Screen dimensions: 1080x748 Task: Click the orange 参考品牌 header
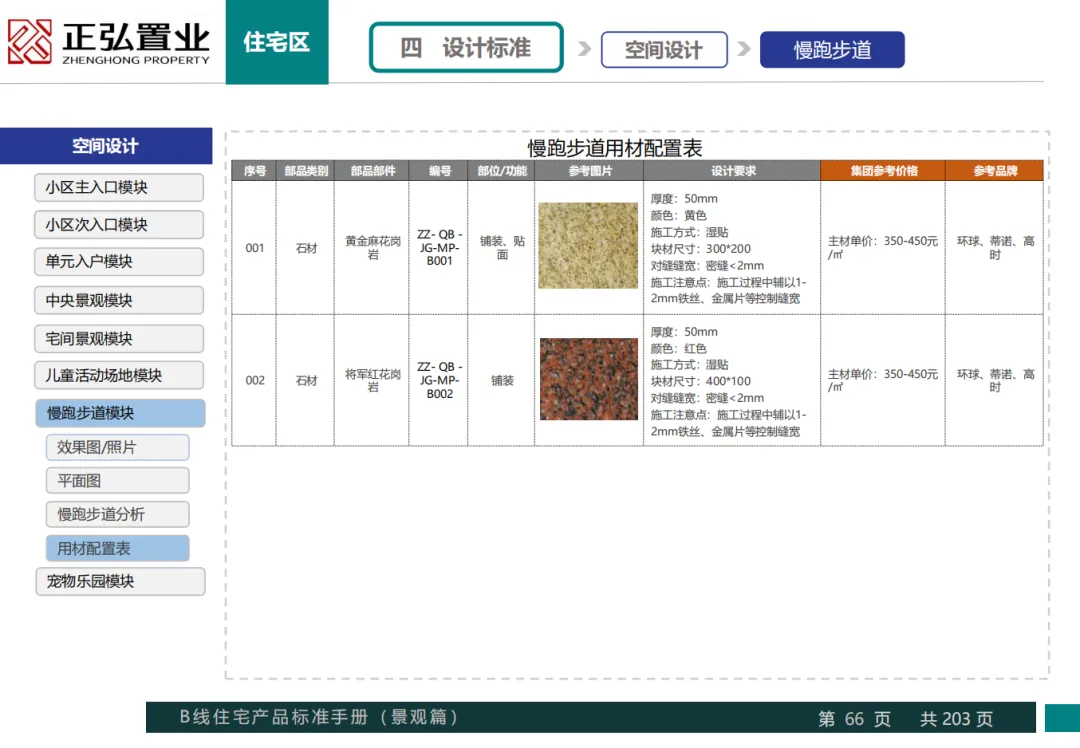click(995, 170)
